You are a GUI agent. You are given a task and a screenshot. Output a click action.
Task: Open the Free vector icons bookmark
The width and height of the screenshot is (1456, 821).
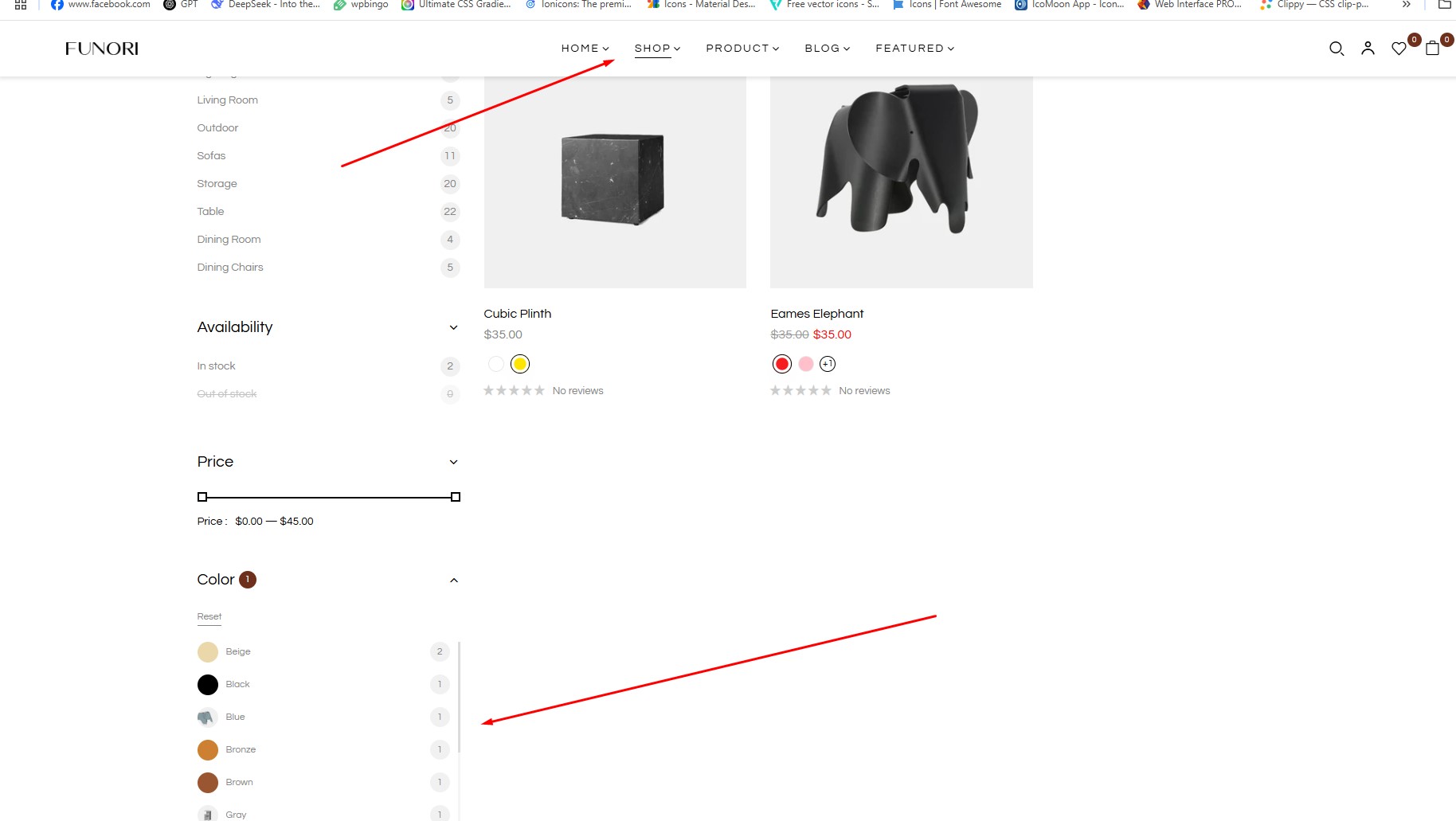(824, 5)
